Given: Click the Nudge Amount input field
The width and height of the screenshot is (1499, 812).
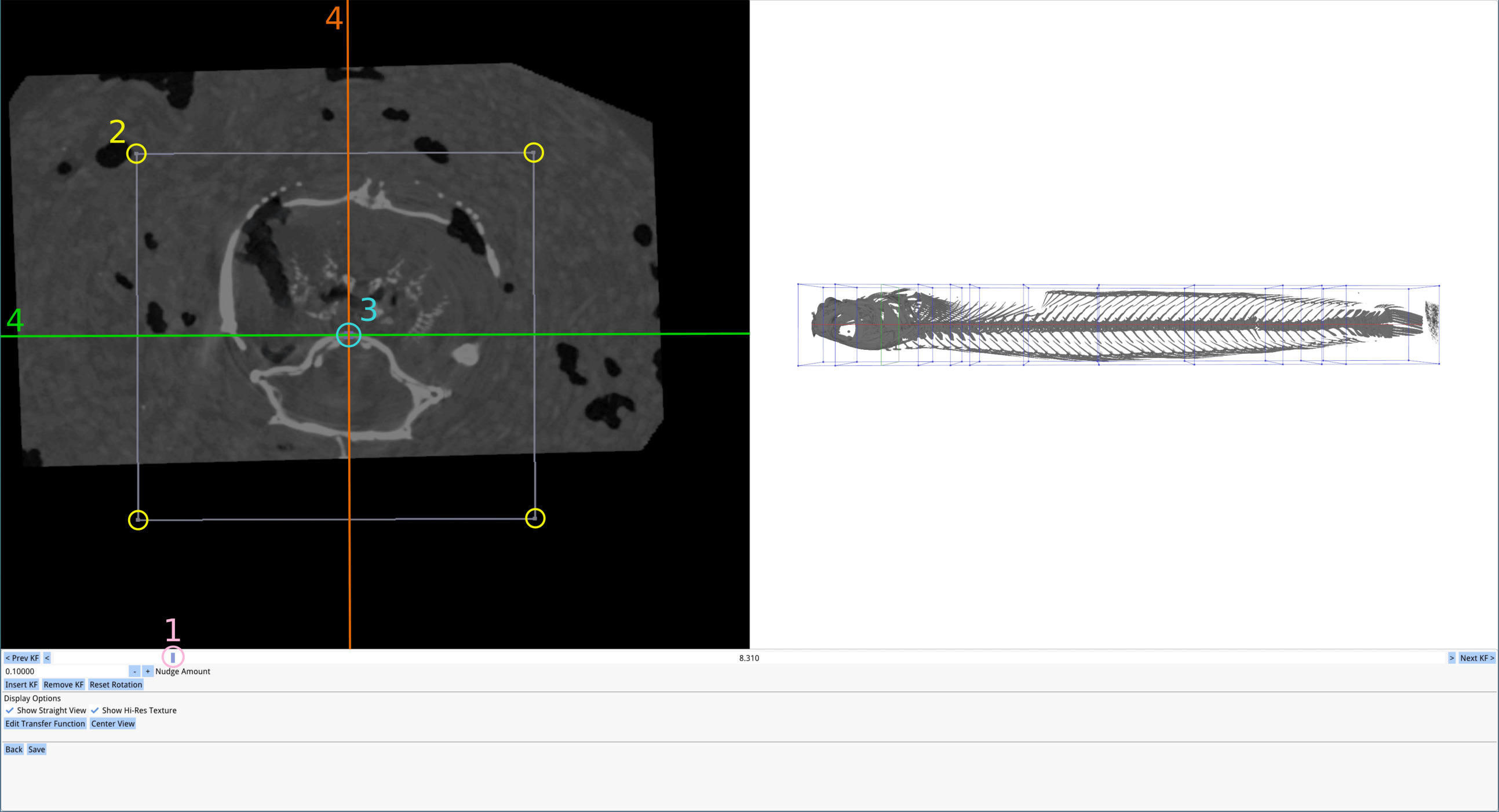Looking at the screenshot, I should 65,671.
